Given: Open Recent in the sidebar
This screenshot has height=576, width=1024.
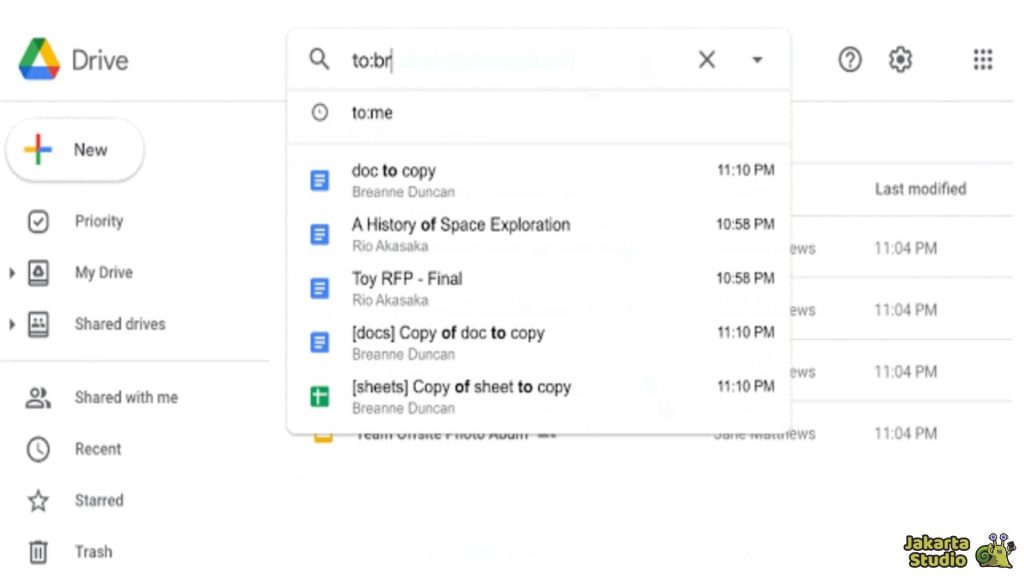Looking at the screenshot, I should point(98,449).
